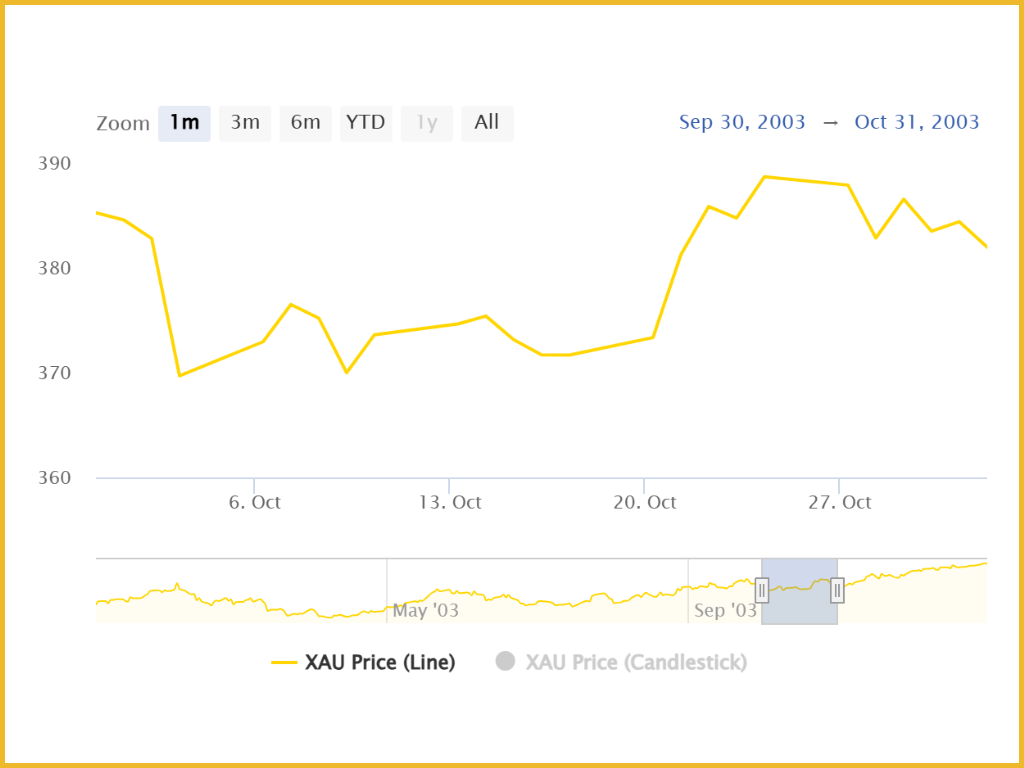The width and height of the screenshot is (1024, 768).
Task: Click the 20. Oct axis tick label
Action: tap(645, 502)
